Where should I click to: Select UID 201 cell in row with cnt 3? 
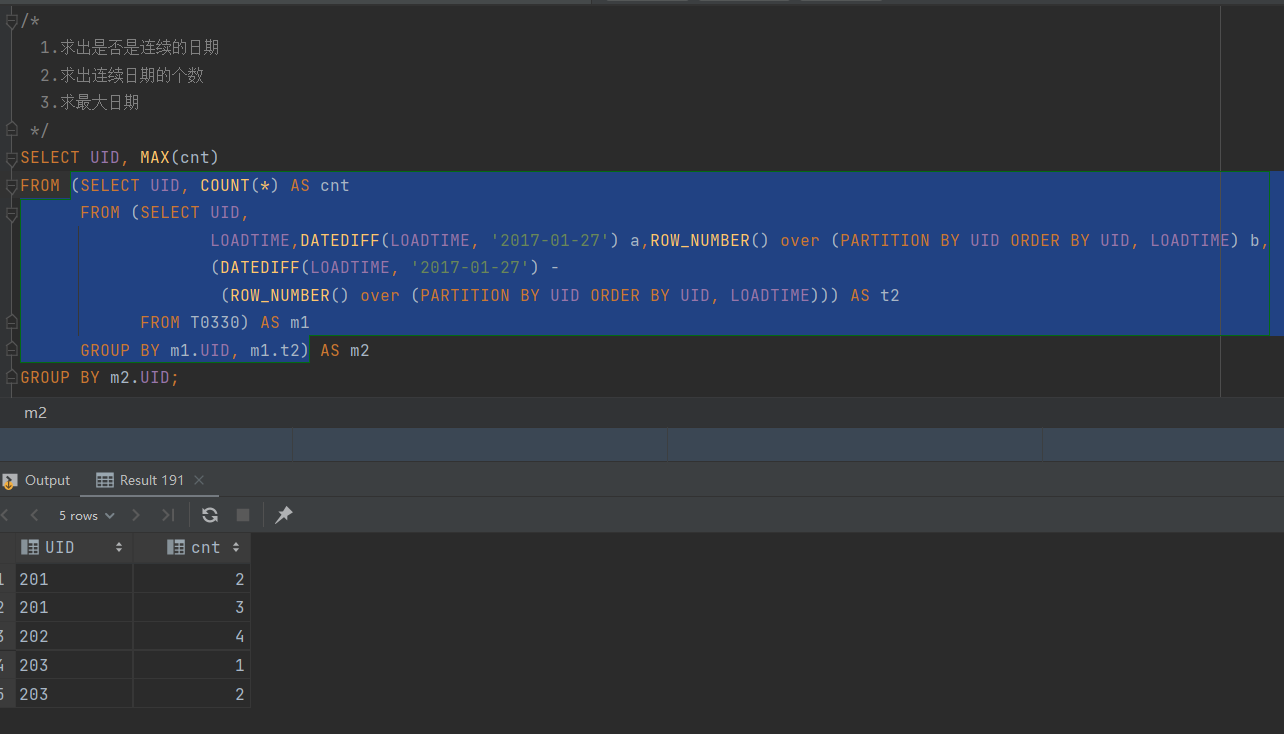tap(73, 607)
